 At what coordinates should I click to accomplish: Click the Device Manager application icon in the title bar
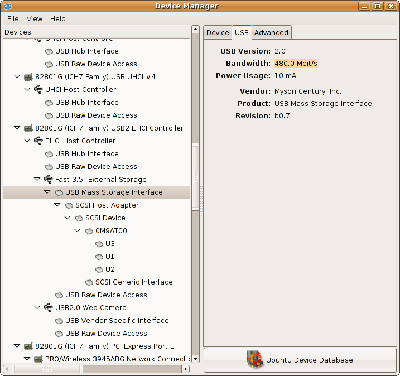[8, 6]
